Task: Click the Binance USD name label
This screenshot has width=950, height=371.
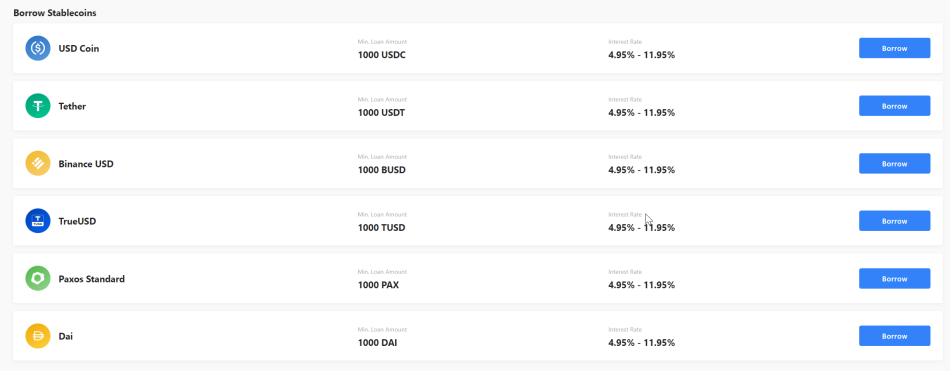Action: [86, 164]
